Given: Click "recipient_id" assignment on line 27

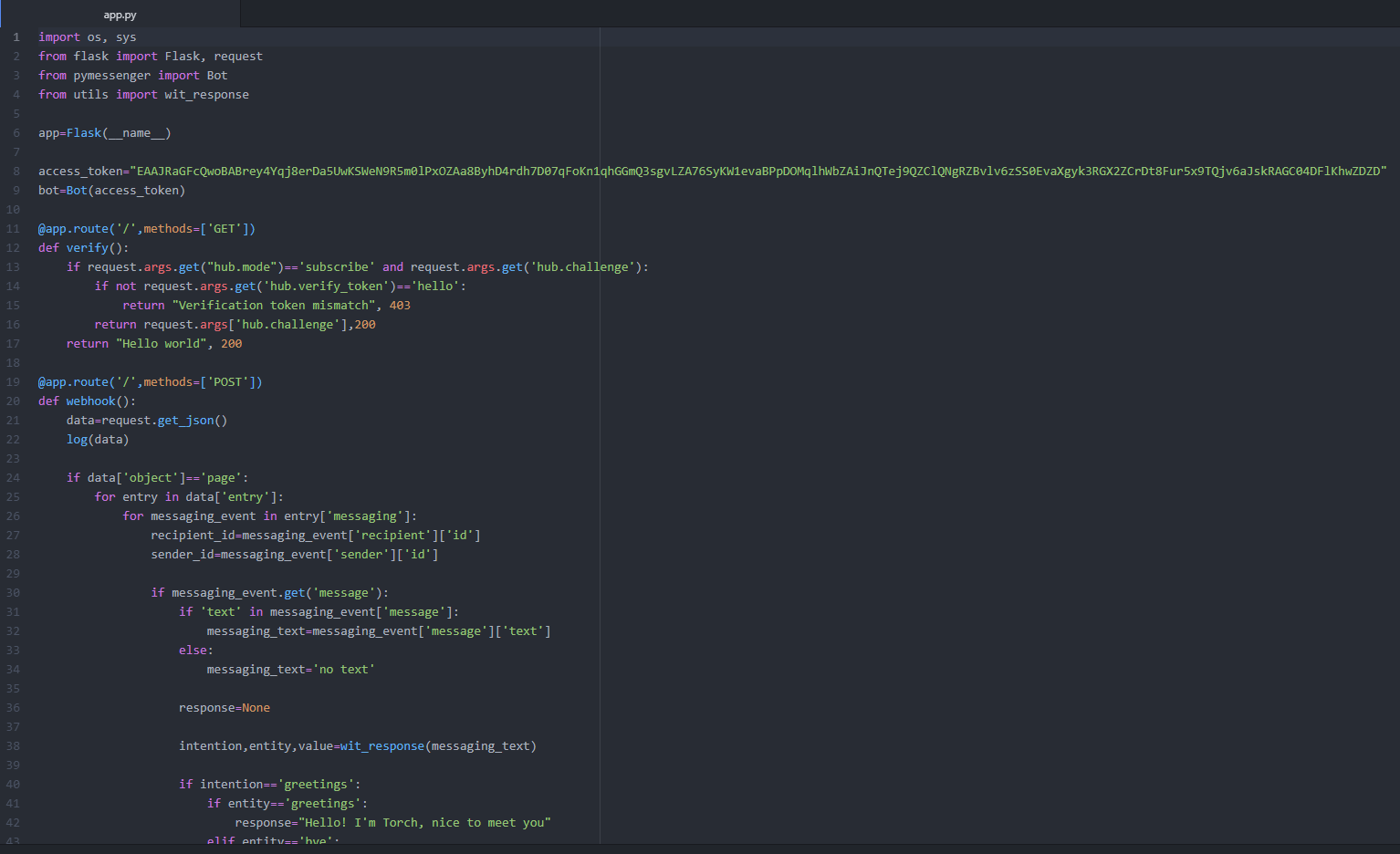Looking at the screenshot, I should click(316, 536).
